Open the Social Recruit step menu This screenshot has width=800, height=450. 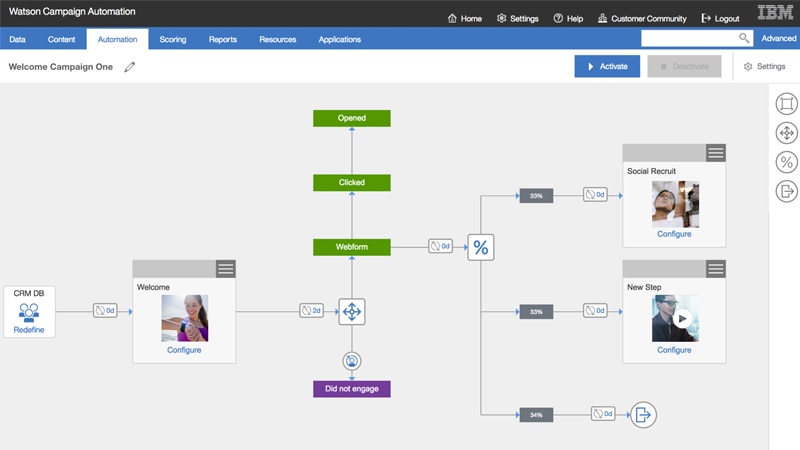[715, 153]
